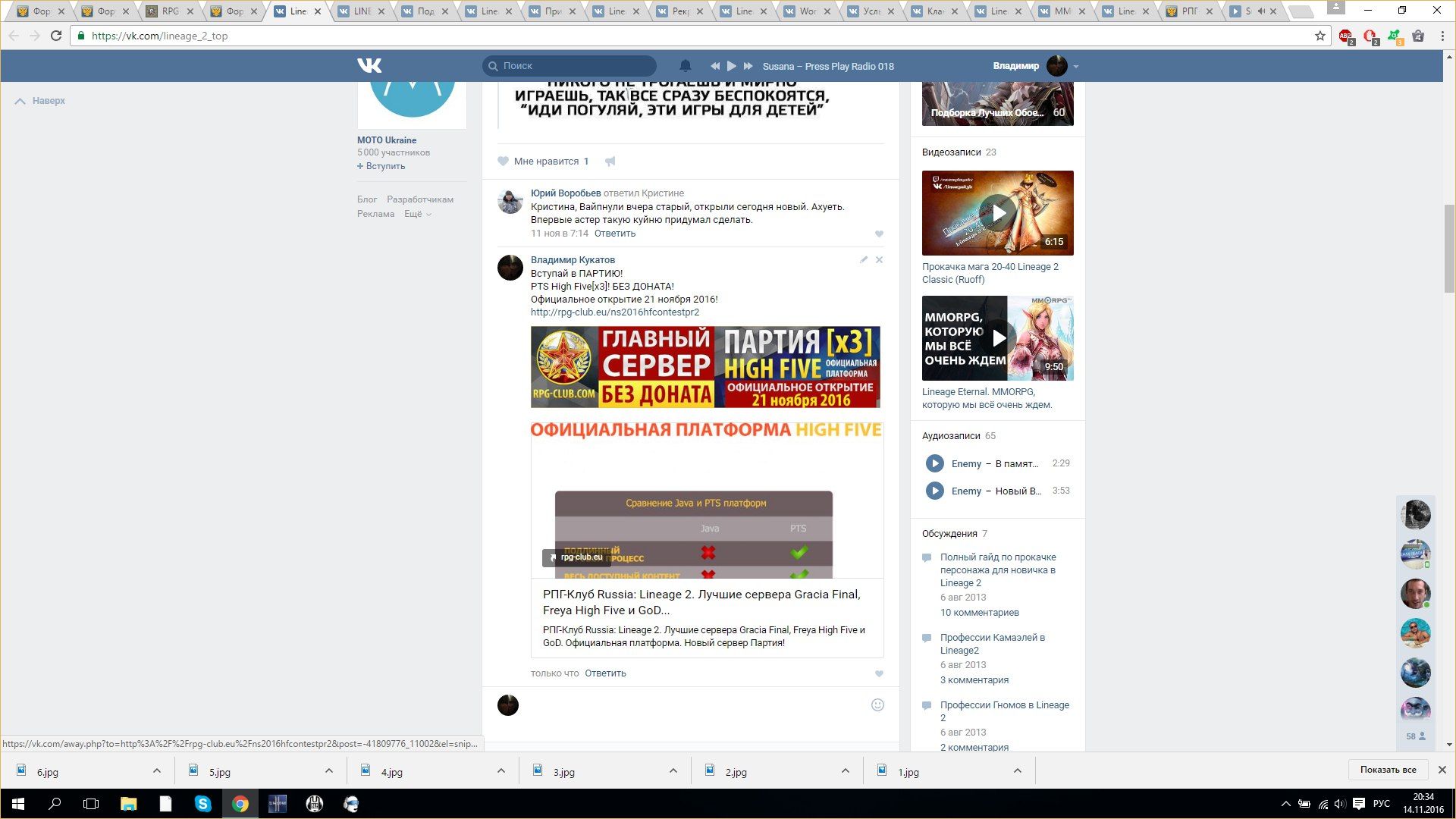Image resolution: width=1456 pixels, height=819 pixels.
Task: Open emoji picker in comment field
Action: click(x=877, y=705)
